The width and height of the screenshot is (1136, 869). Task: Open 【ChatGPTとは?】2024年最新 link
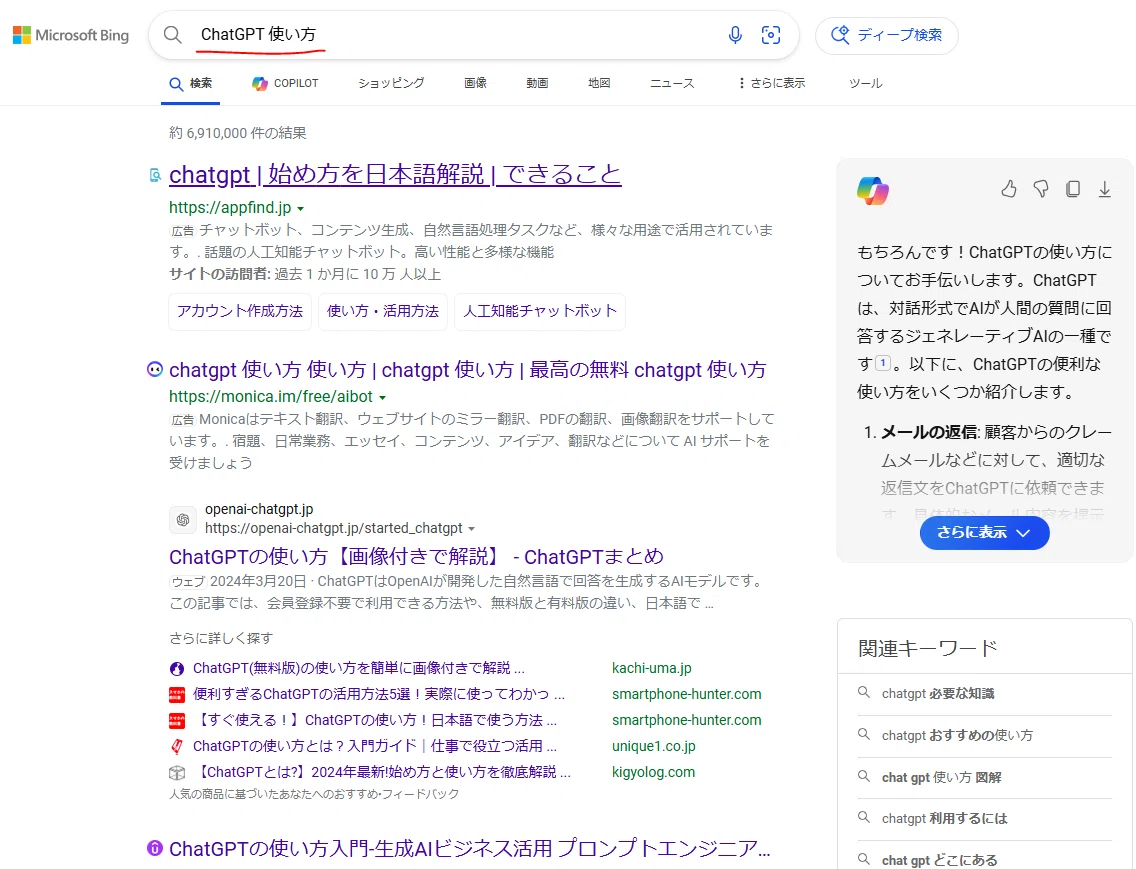pos(384,773)
